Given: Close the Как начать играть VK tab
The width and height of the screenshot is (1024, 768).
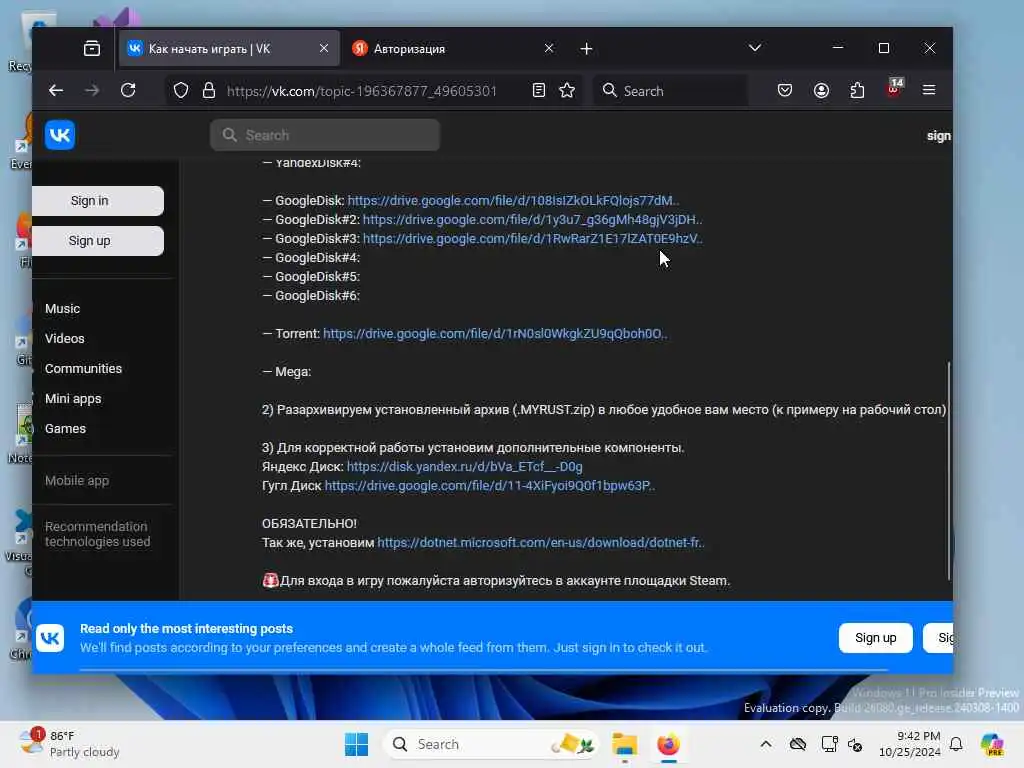Looking at the screenshot, I should coord(324,48).
